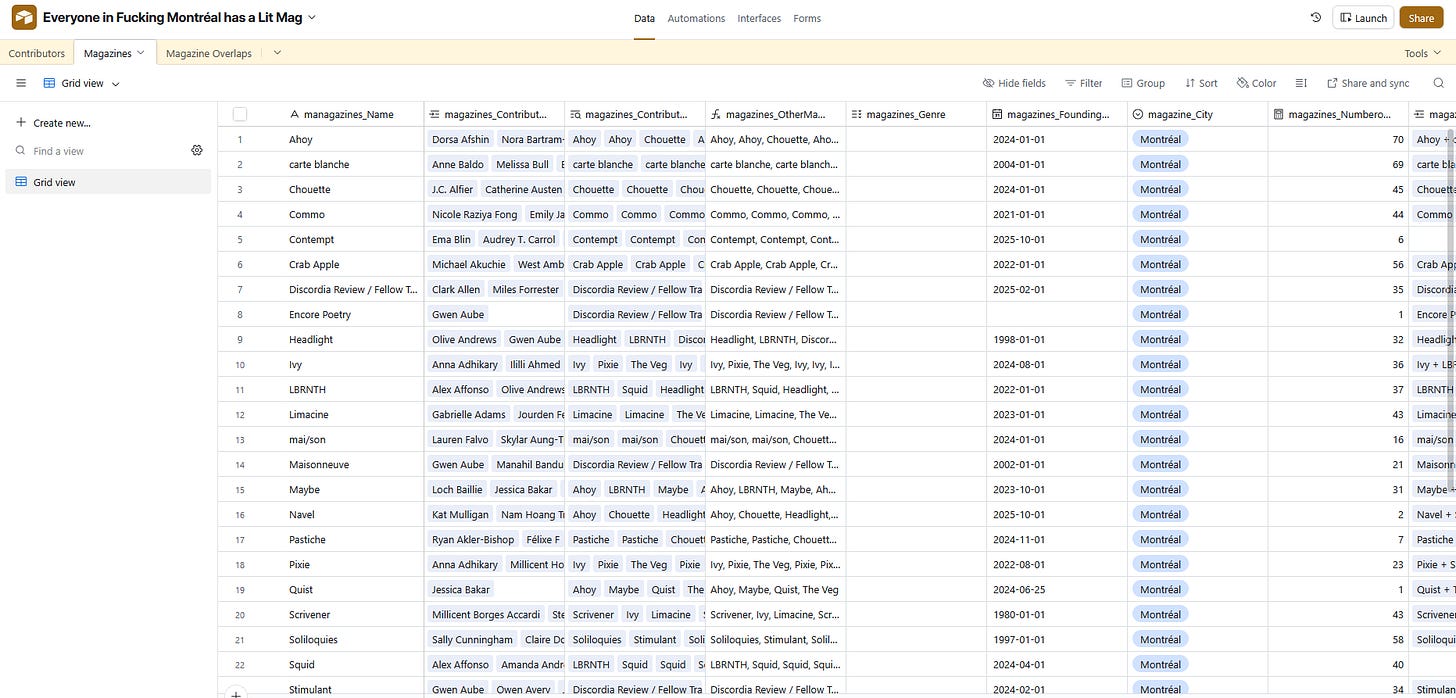Click the number 40 in Squid row

pos(1398,664)
